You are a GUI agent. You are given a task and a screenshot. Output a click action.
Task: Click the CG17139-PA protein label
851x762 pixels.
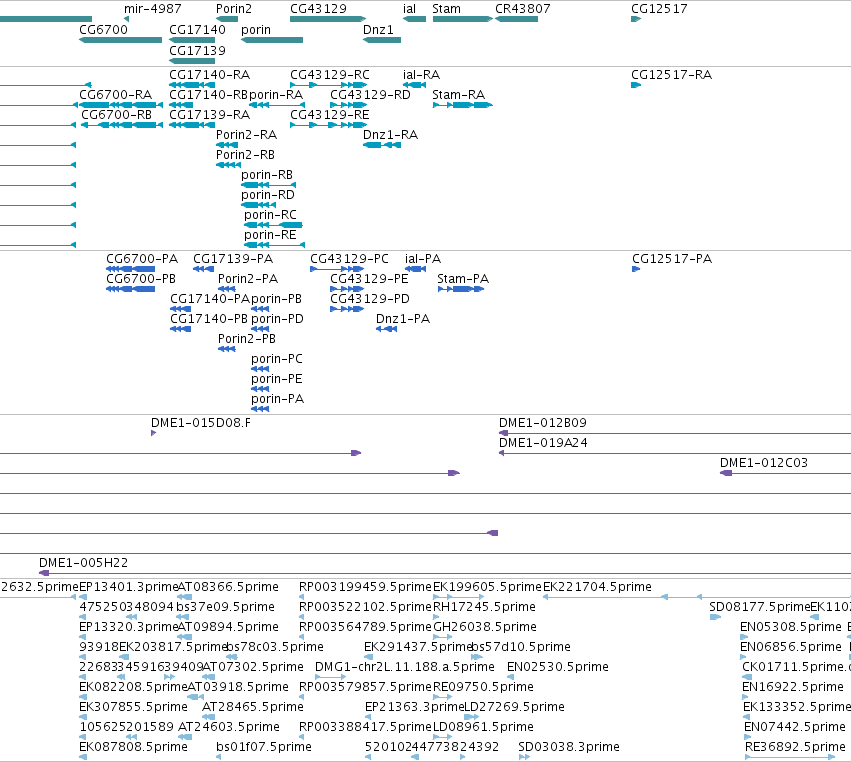pos(233,259)
